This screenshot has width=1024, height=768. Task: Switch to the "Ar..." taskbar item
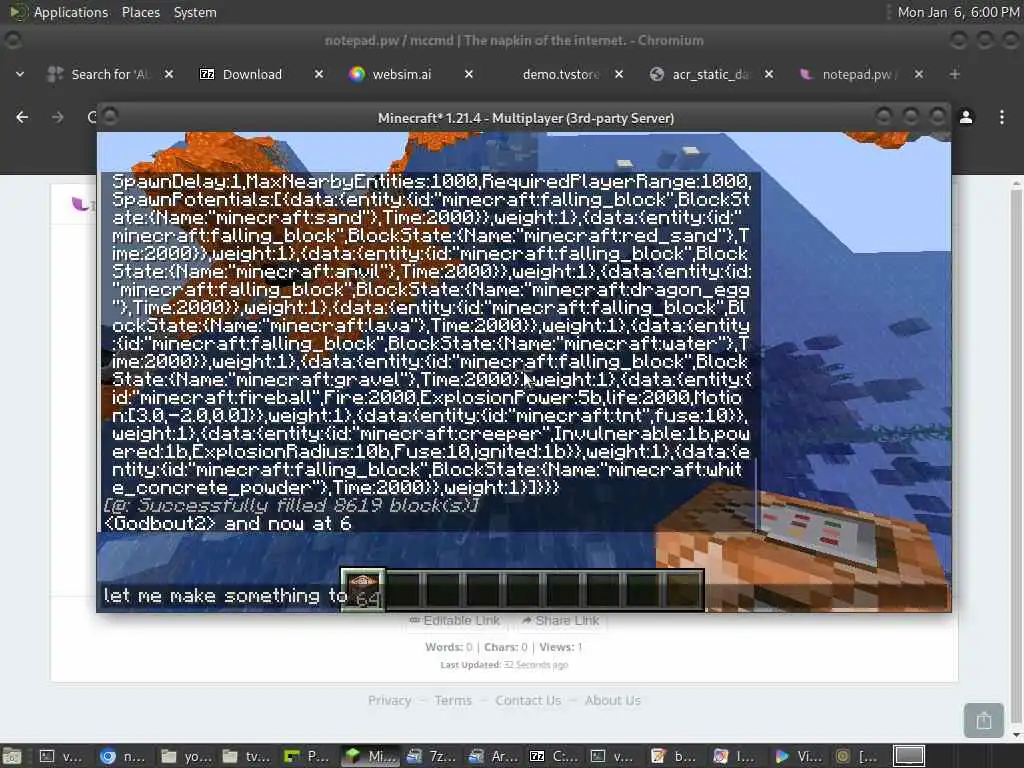[492, 756]
